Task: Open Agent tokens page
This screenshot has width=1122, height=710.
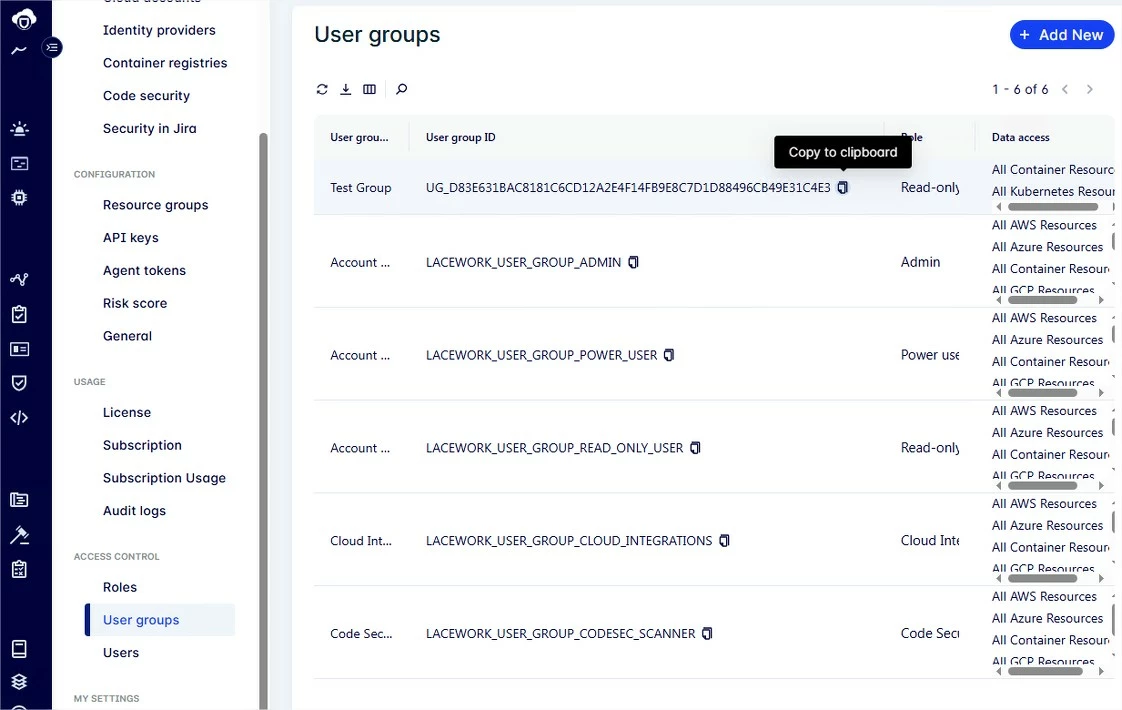Action: [144, 271]
